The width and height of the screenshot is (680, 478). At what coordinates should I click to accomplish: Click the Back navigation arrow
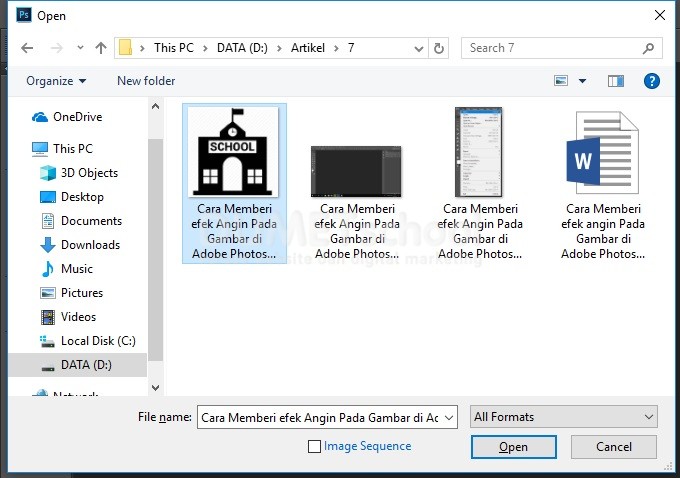click(27, 48)
